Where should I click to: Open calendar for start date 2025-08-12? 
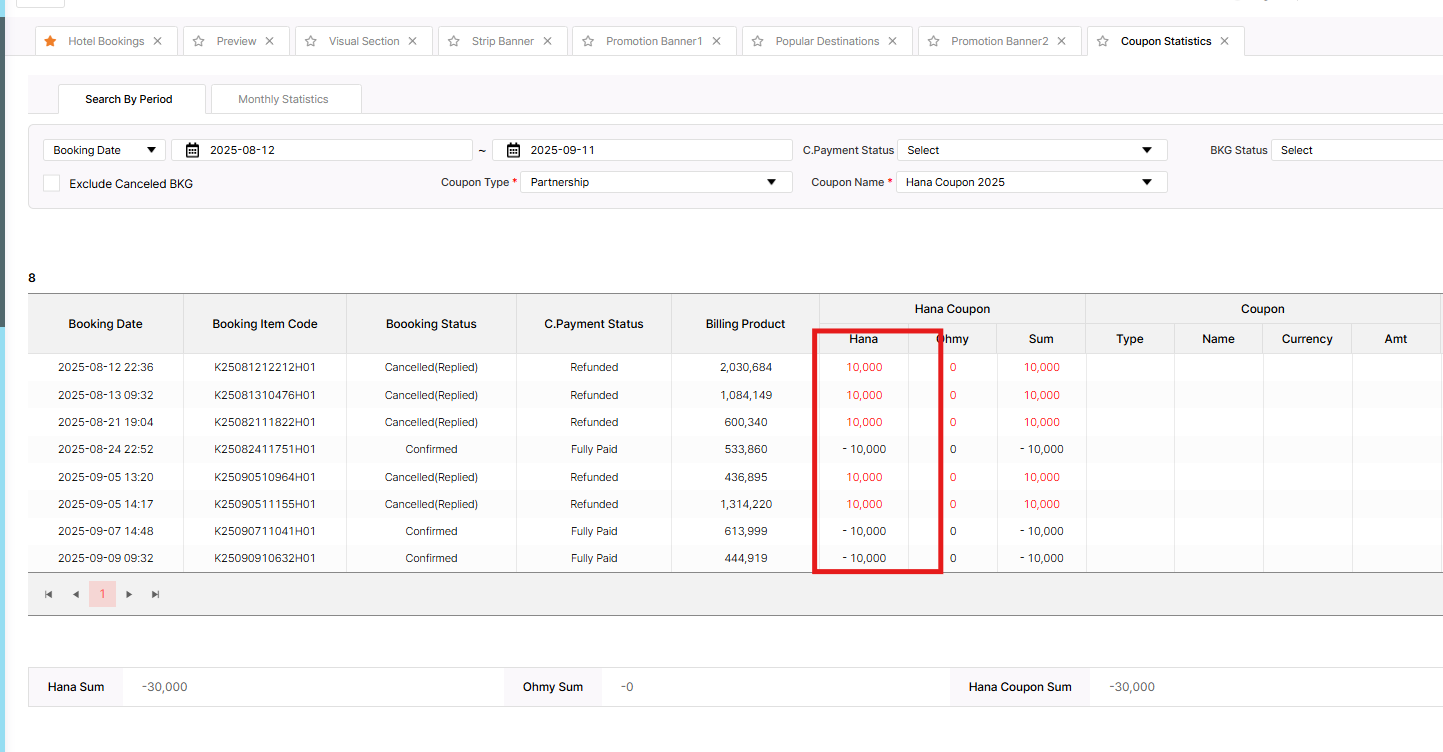point(192,150)
